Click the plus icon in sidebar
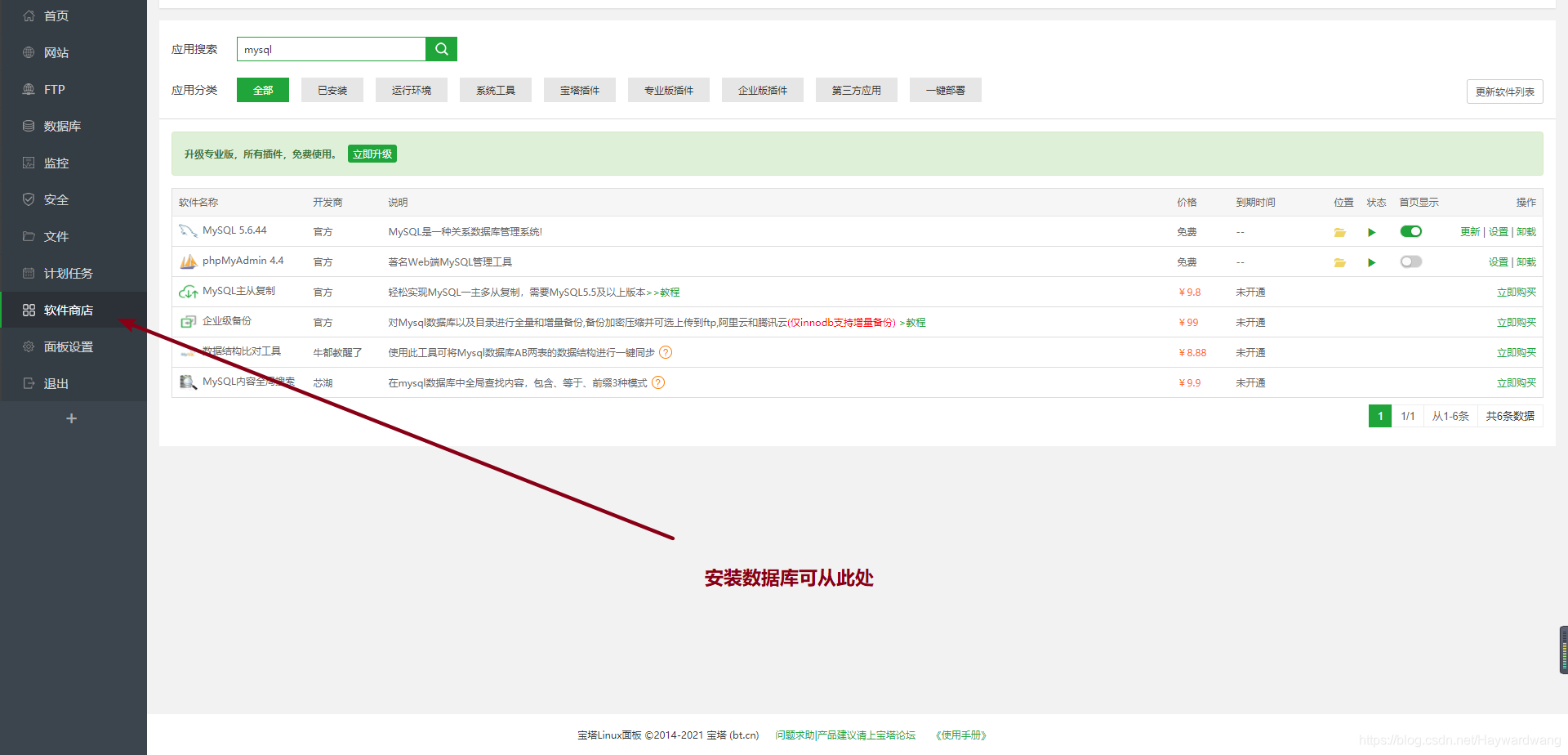The width and height of the screenshot is (1568, 755). click(x=72, y=418)
